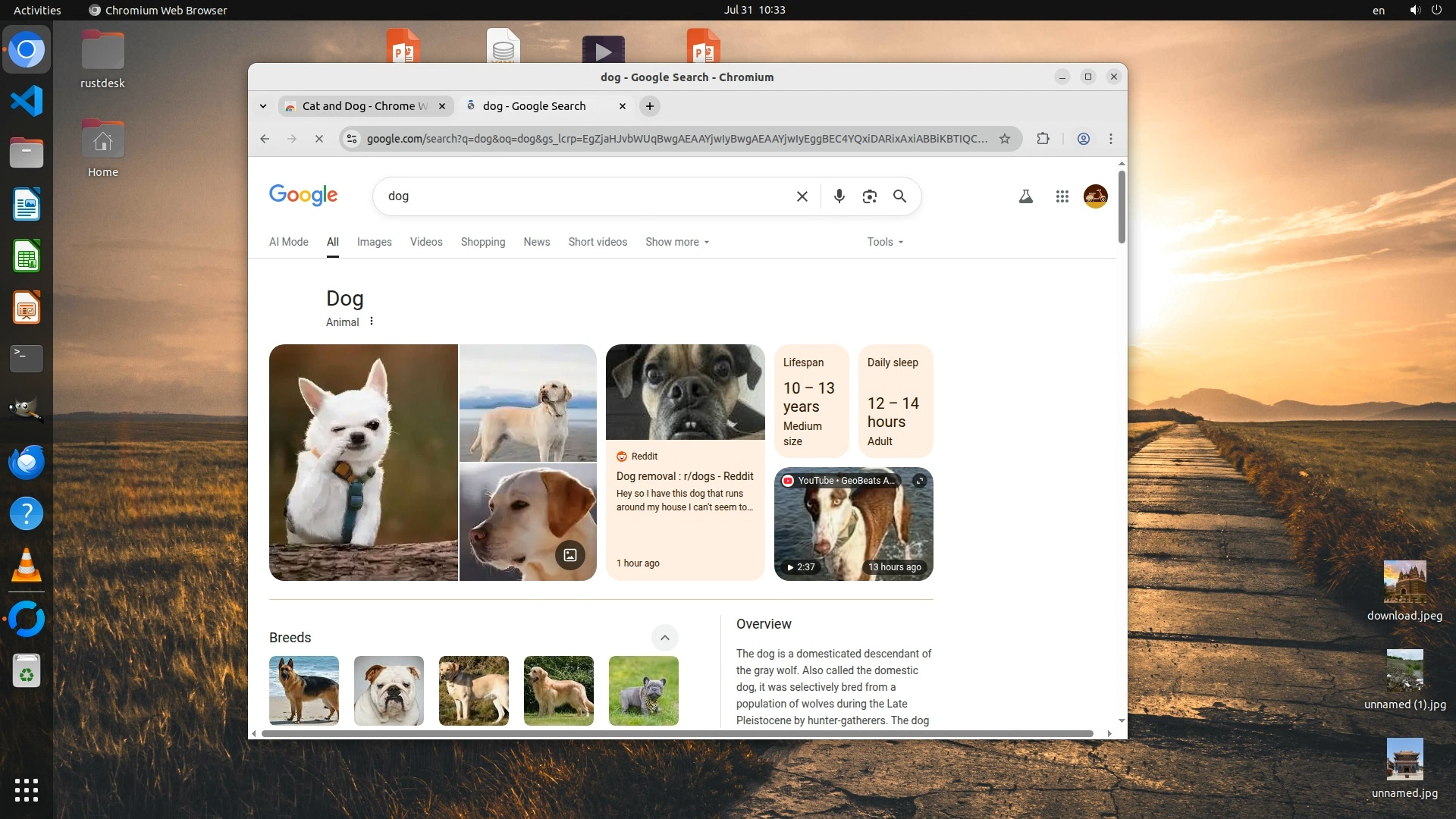Open the Google apps grid
Image resolution: width=1456 pixels, height=819 pixels.
pos(1062,196)
